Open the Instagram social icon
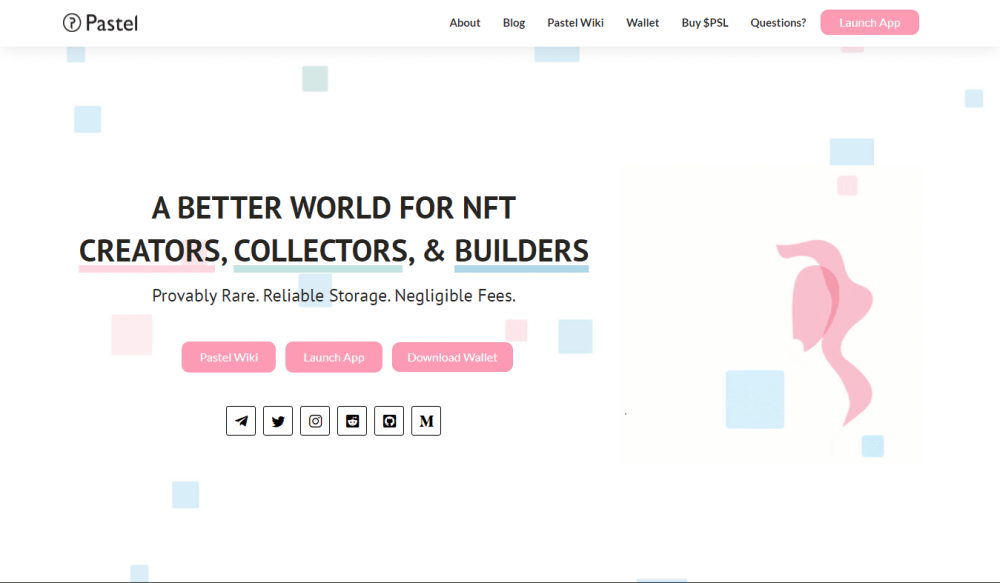The image size is (1000, 583). coord(315,421)
